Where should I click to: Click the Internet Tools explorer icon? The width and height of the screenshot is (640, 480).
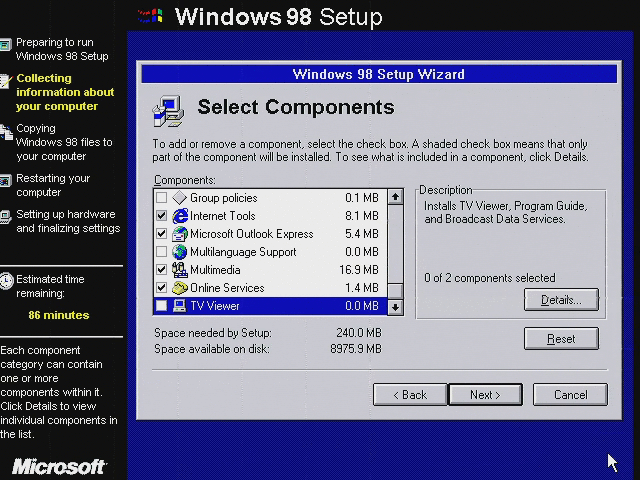coord(180,216)
